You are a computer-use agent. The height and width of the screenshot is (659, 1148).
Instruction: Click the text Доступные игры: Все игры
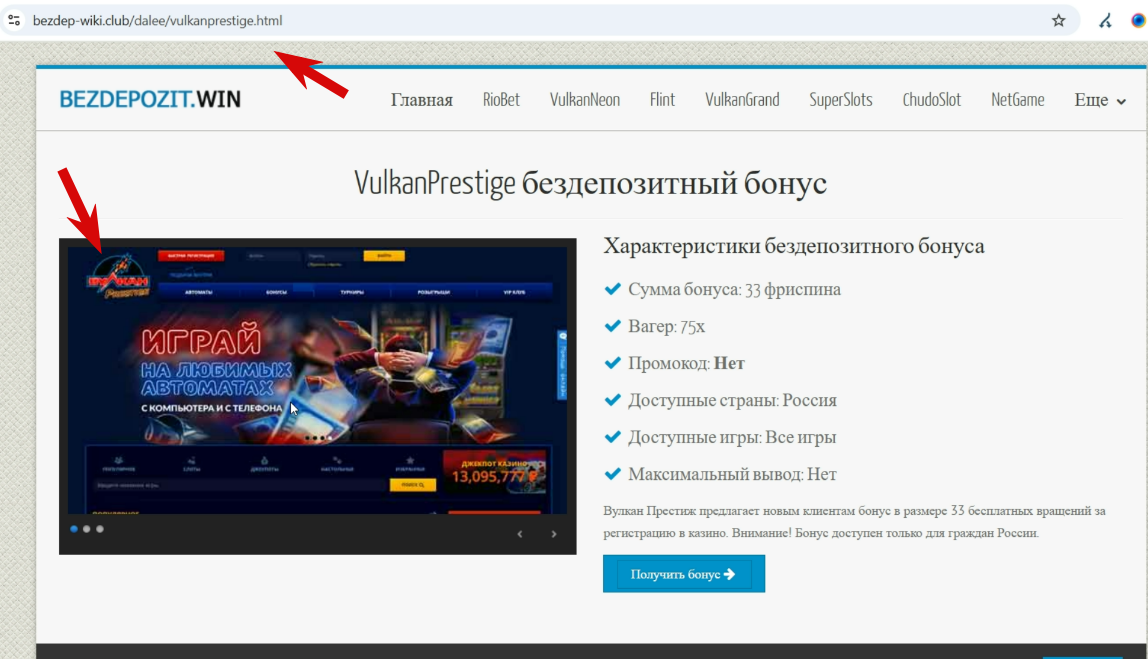pyautogui.click(x=732, y=437)
